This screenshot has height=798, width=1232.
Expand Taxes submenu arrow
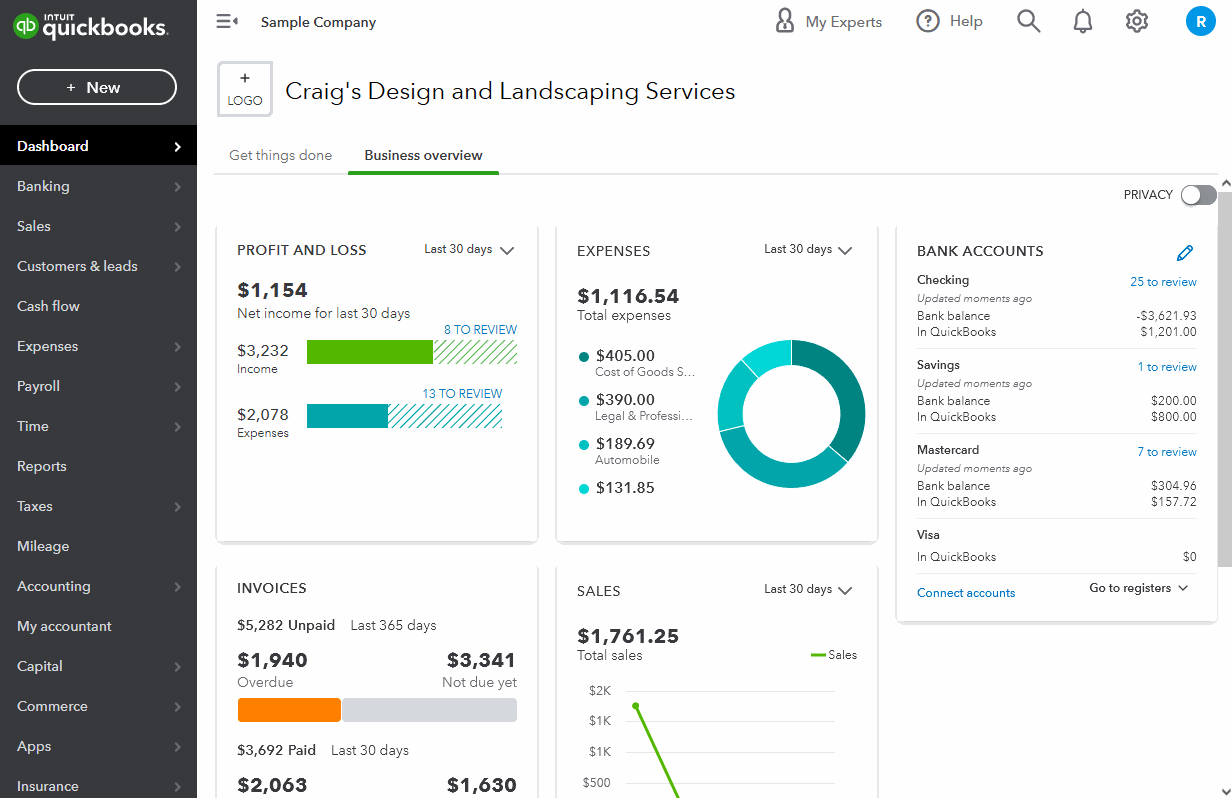pos(177,507)
